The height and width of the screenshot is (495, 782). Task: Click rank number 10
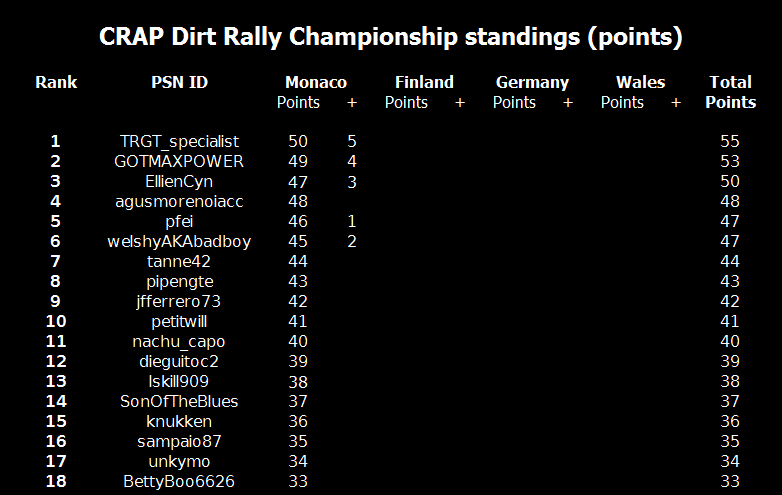pos(56,322)
